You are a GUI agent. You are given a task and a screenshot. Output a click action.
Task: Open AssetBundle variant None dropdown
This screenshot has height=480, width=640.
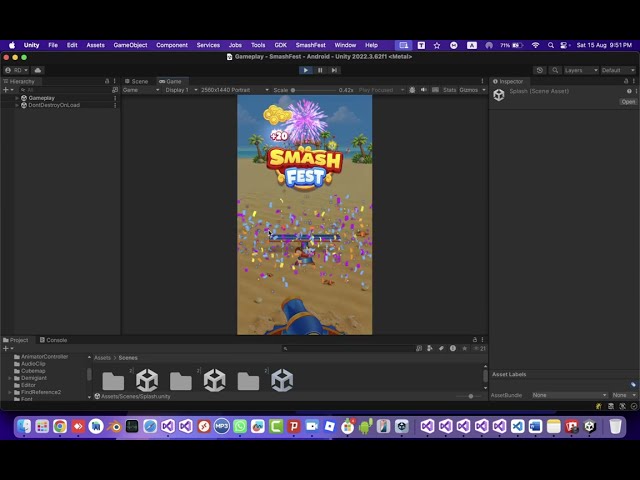point(624,395)
